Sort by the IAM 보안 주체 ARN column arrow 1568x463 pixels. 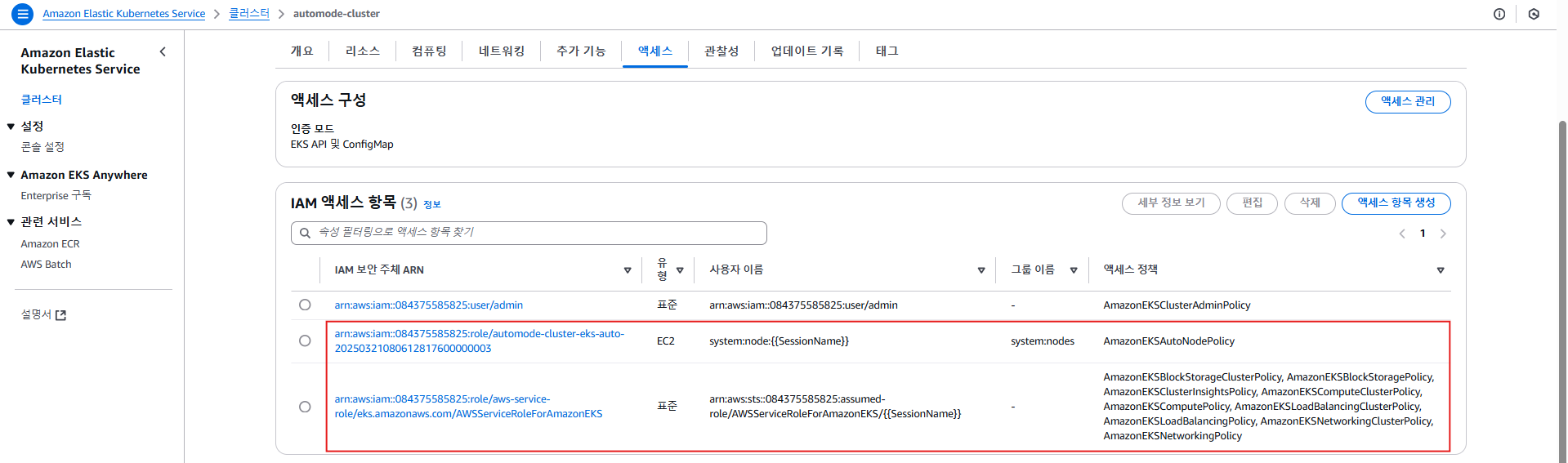(x=628, y=270)
